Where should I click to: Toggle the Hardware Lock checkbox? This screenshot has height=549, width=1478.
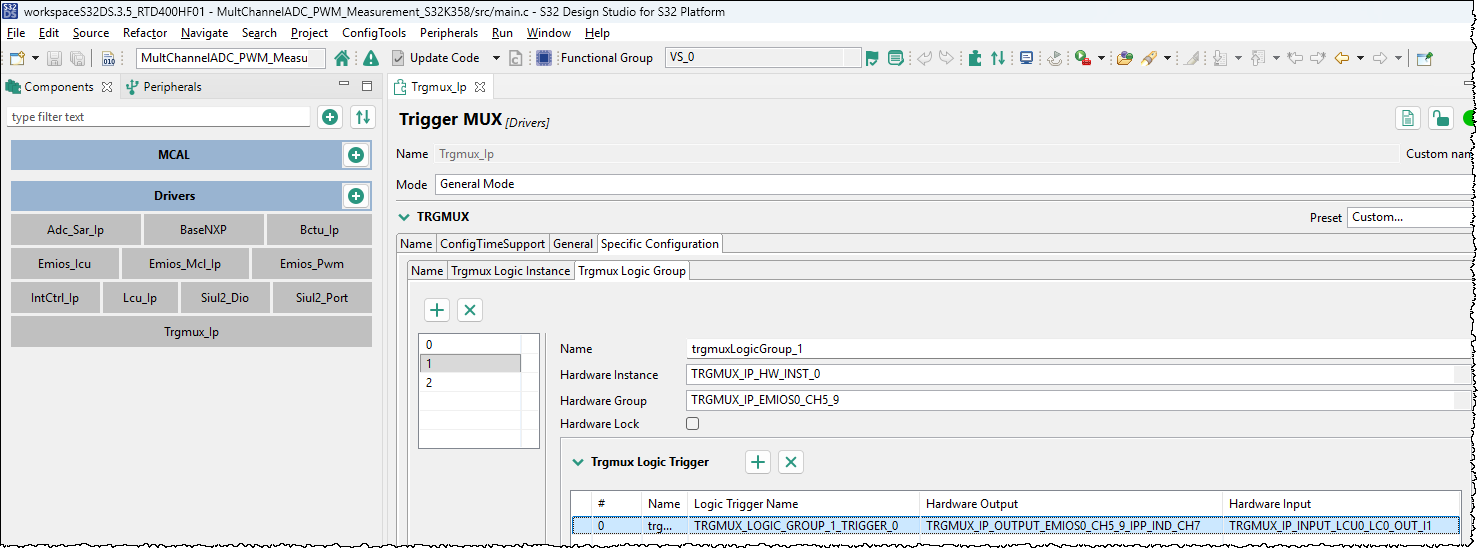click(x=693, y=424)
